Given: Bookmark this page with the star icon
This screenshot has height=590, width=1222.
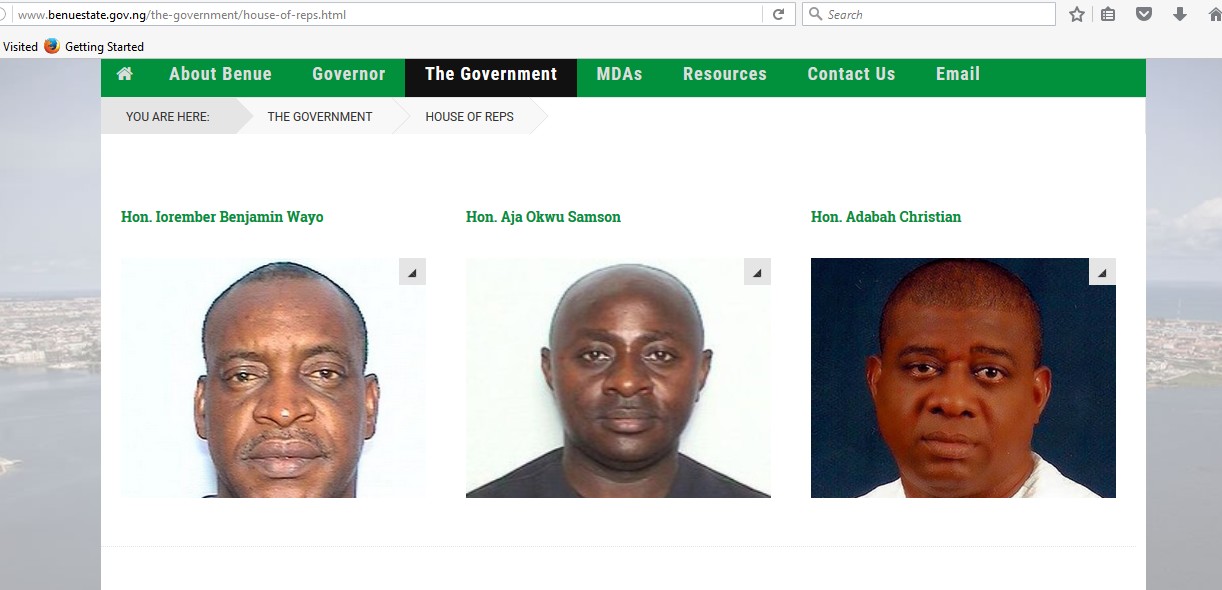Looking at the screenshot, I should (1077, 14).
